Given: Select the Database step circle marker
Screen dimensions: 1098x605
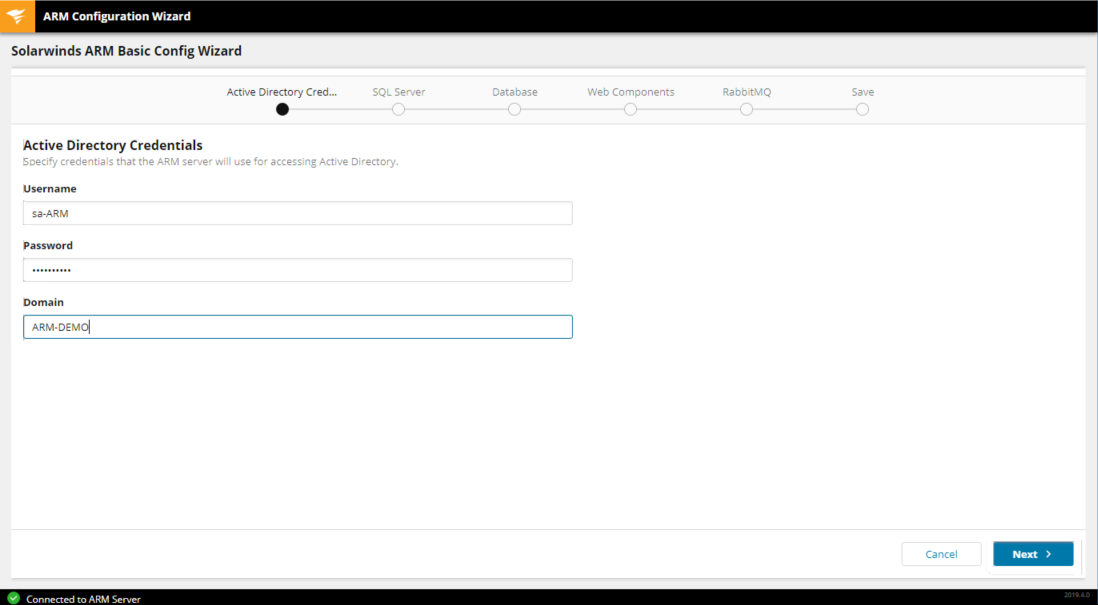Looking at the screenshot, I should 514,110.
